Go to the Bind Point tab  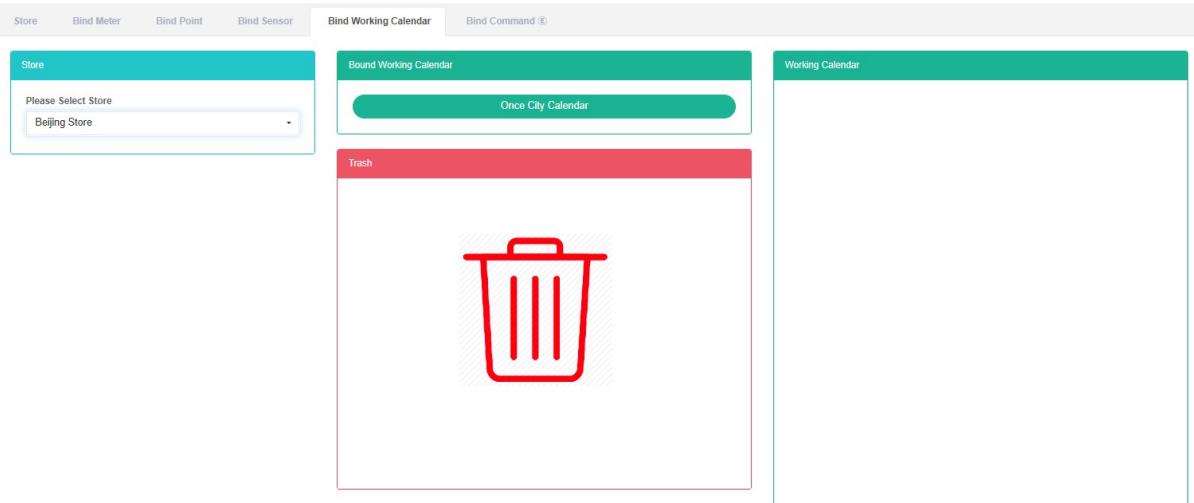[x=179, y=22]
